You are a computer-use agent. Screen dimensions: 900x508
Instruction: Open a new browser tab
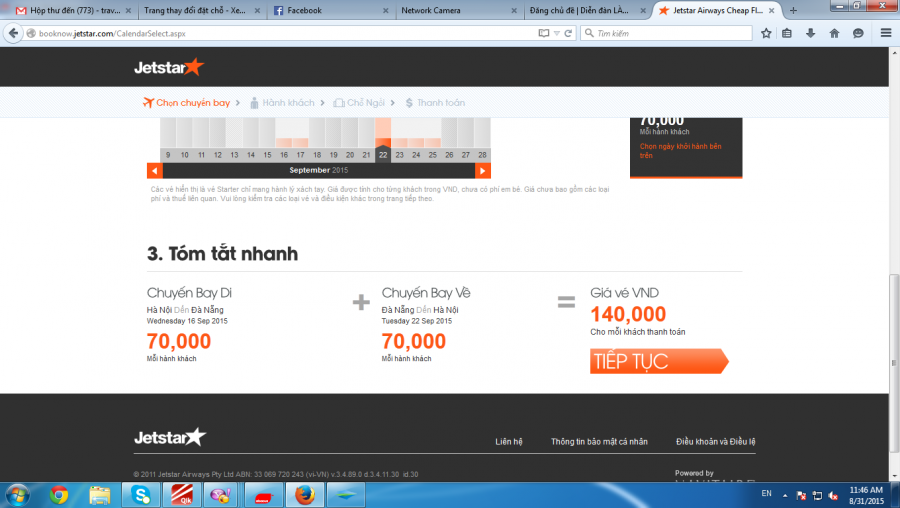point(794,10)
